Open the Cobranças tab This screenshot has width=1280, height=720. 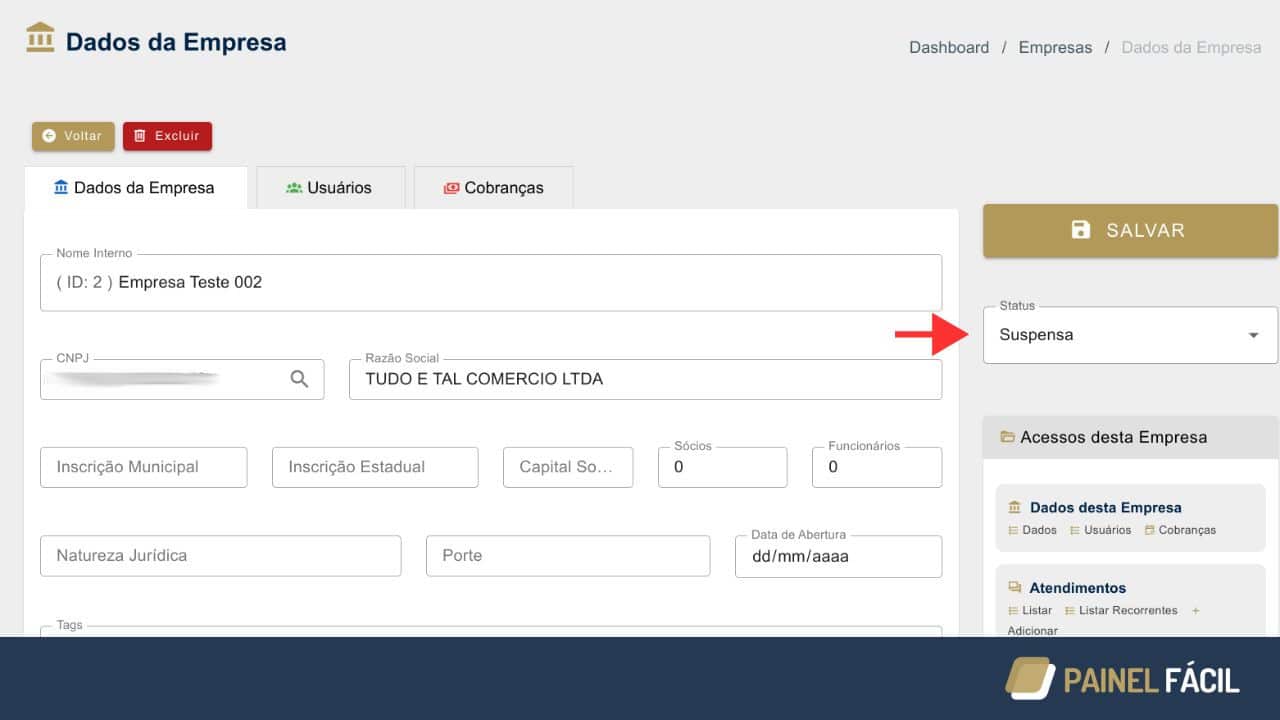pos(494,188)
